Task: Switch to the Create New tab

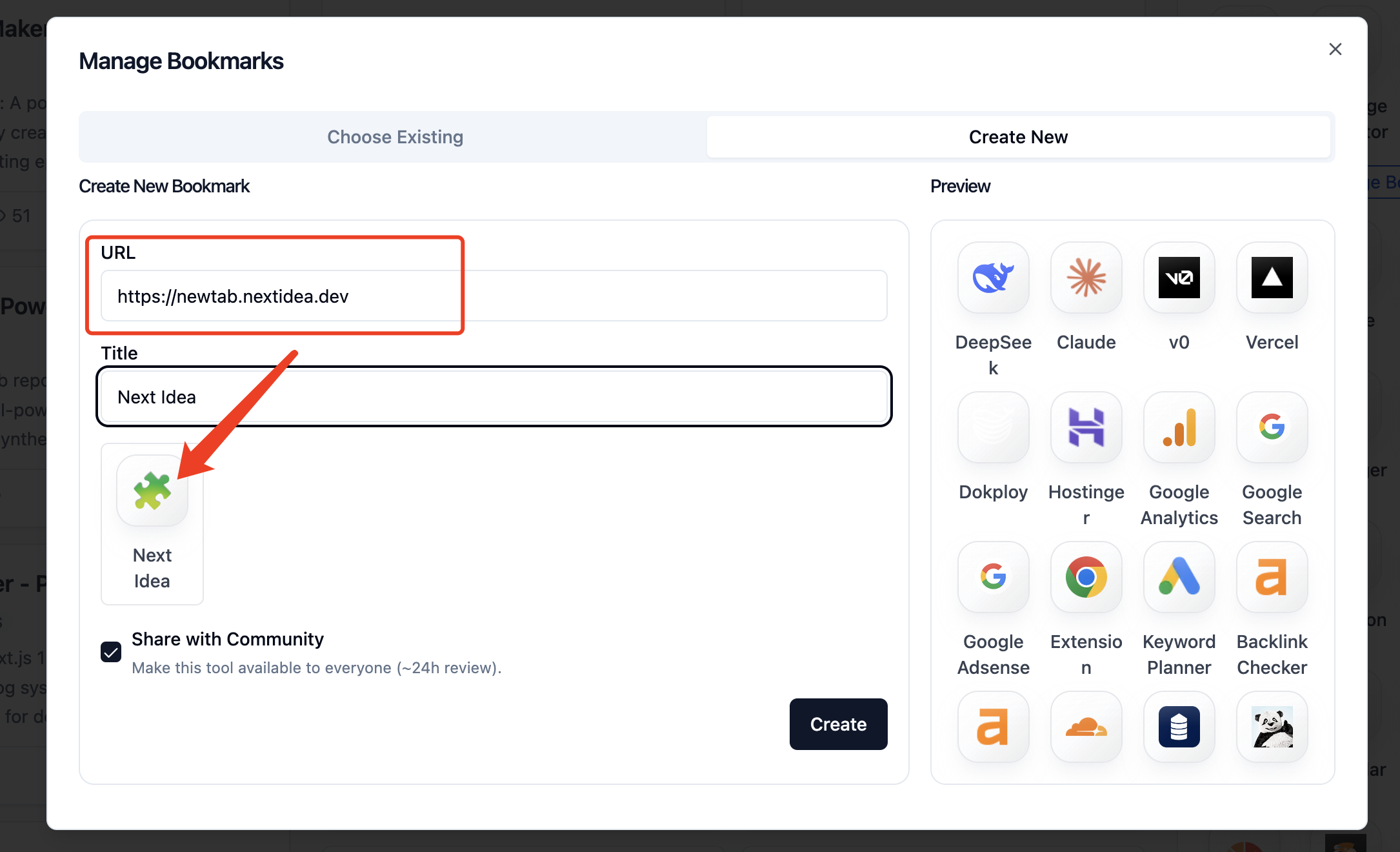Action: 1018,137
